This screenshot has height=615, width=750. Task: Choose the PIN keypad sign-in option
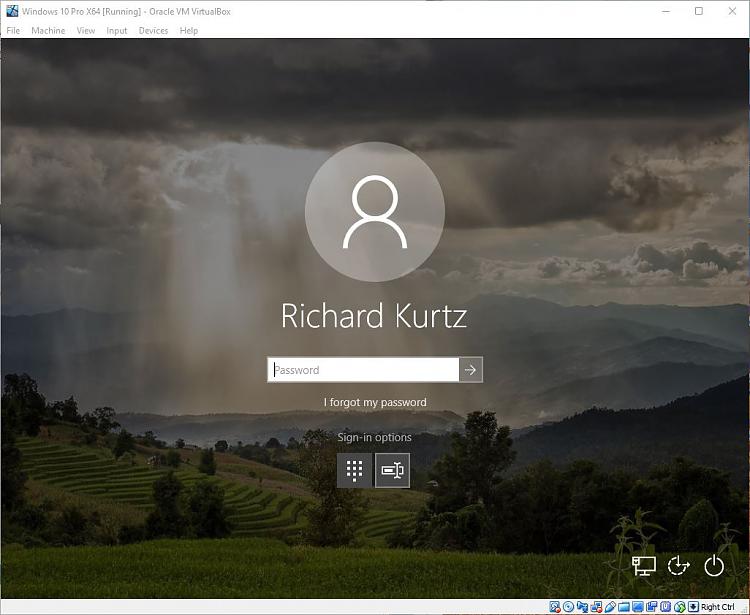coord(354,471)
